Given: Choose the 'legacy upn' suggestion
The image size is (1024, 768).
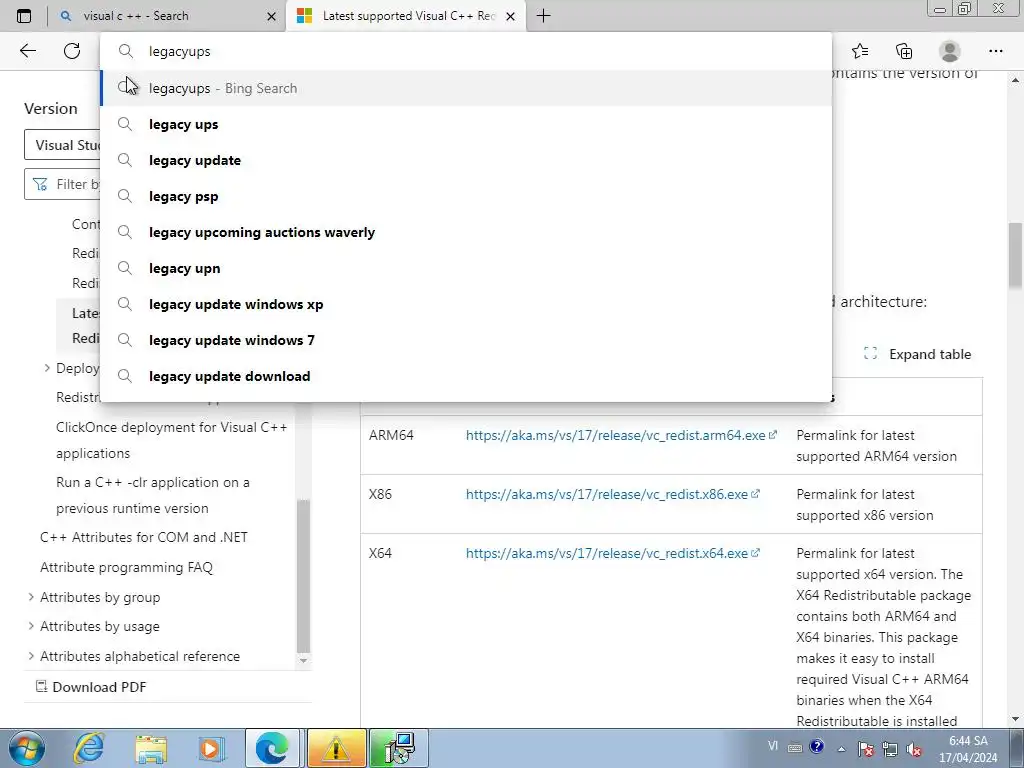Looking at the screenshot, I should click(466, 268).
